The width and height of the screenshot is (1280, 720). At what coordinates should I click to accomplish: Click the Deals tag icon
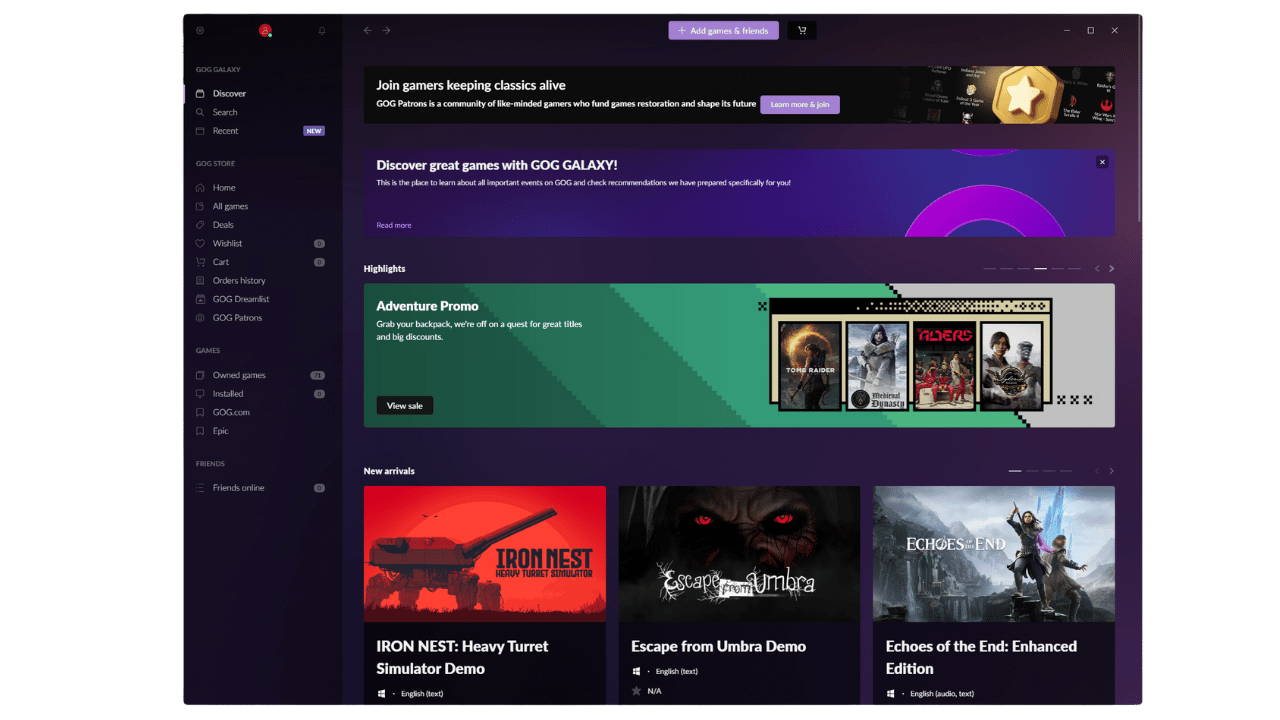point(200,225)
